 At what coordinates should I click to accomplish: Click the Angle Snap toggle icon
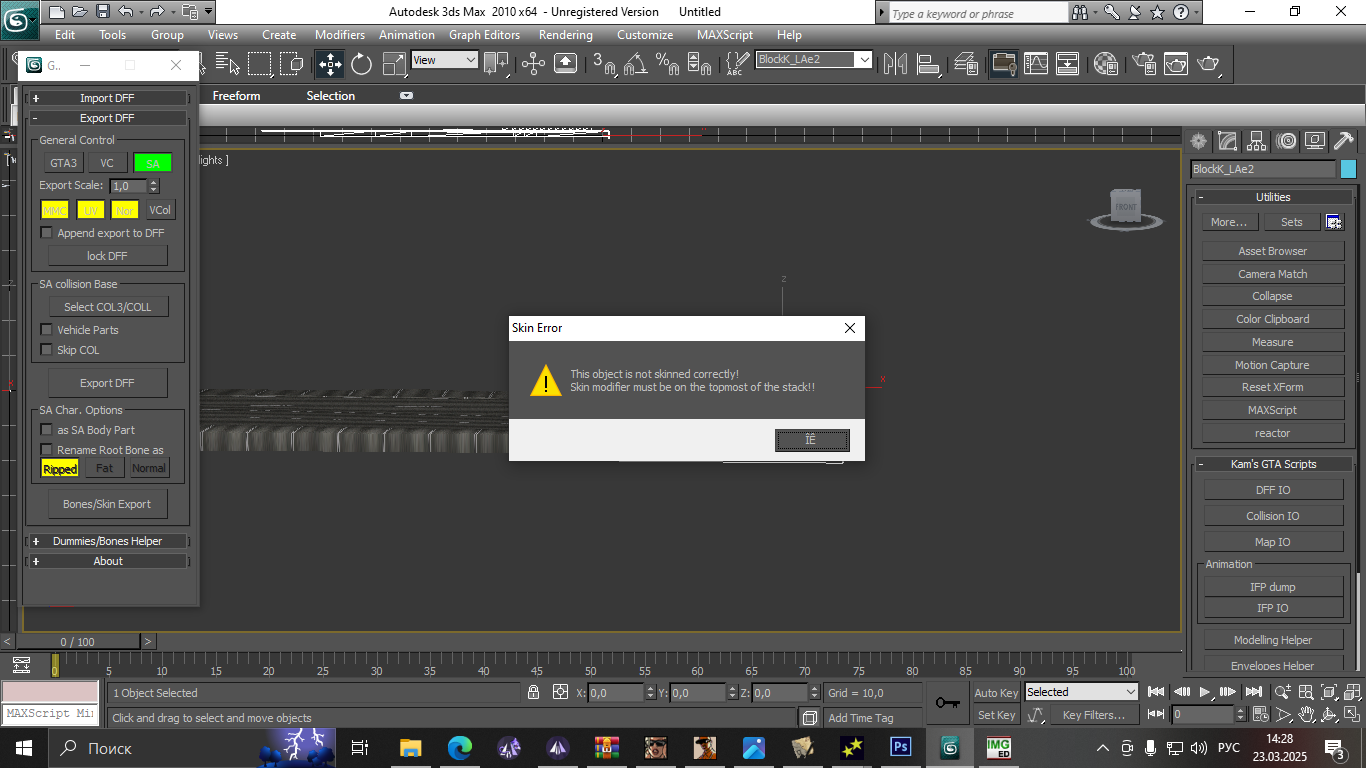(635, 64)
